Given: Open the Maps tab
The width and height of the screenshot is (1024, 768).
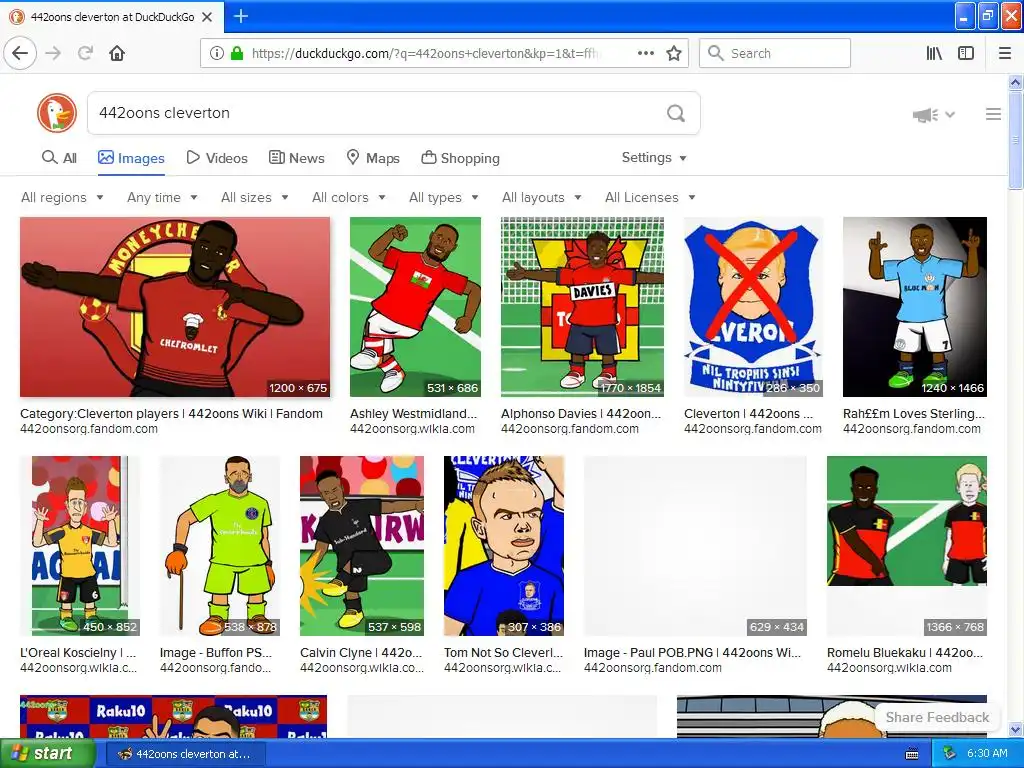Looking at the screenshot, I should point(373,158).
